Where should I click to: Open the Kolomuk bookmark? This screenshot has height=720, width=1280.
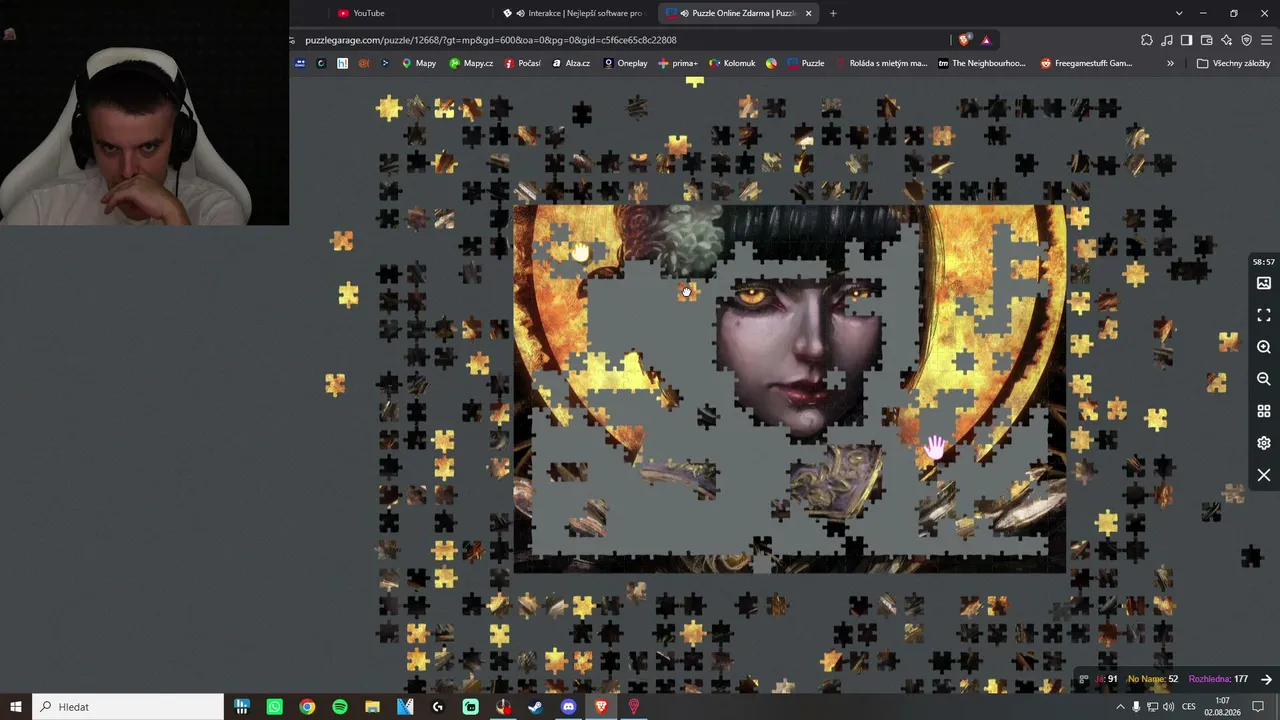[x=732, y=63]
